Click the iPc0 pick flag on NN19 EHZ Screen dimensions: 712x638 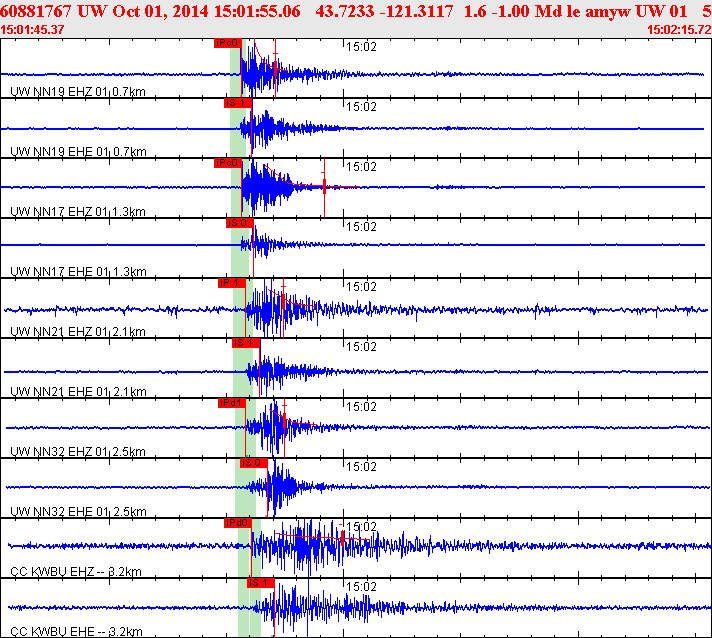pos(227,43)
